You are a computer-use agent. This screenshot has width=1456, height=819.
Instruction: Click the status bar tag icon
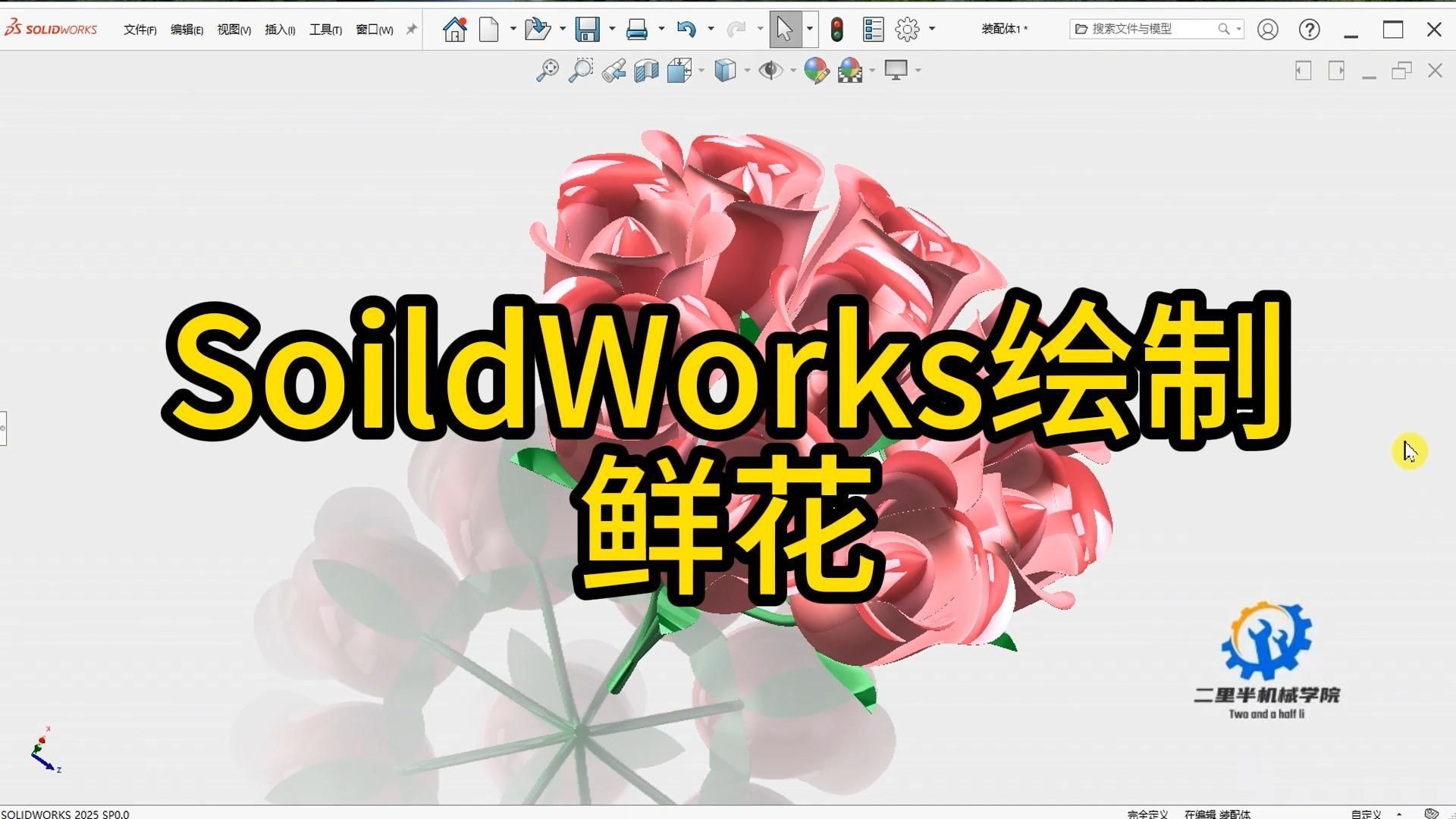1432,814
